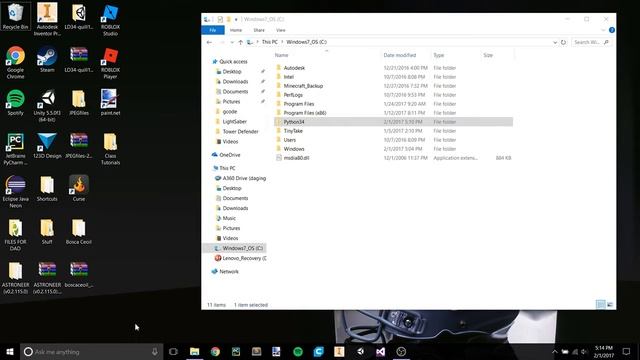Click File Explorer taskbar icon
640x360 pixels.
click(x=195, y=351)
